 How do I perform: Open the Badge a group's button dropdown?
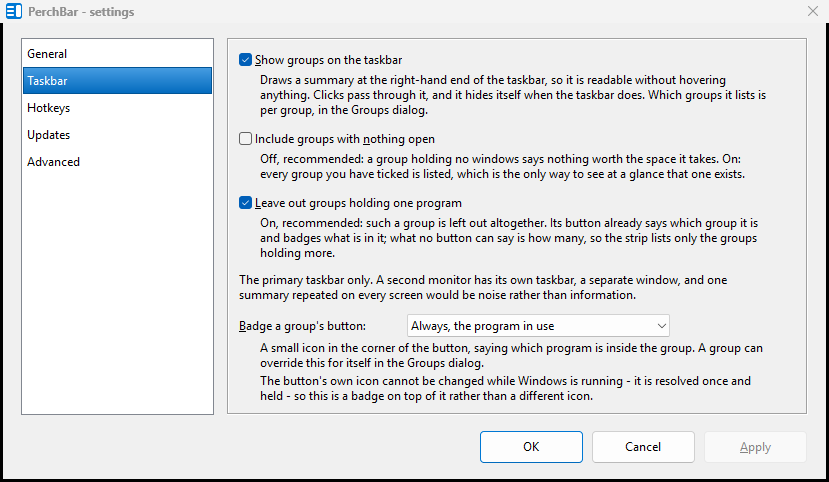click(x=538, y=326)
